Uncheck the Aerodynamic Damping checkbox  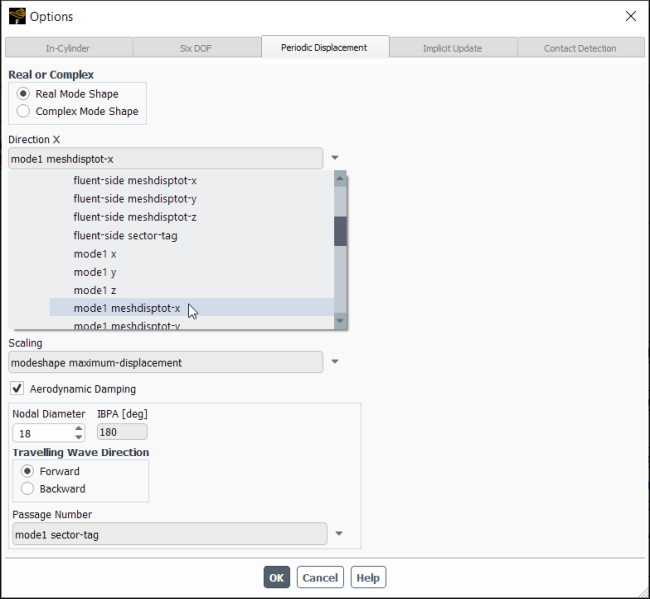click(17, 388)
